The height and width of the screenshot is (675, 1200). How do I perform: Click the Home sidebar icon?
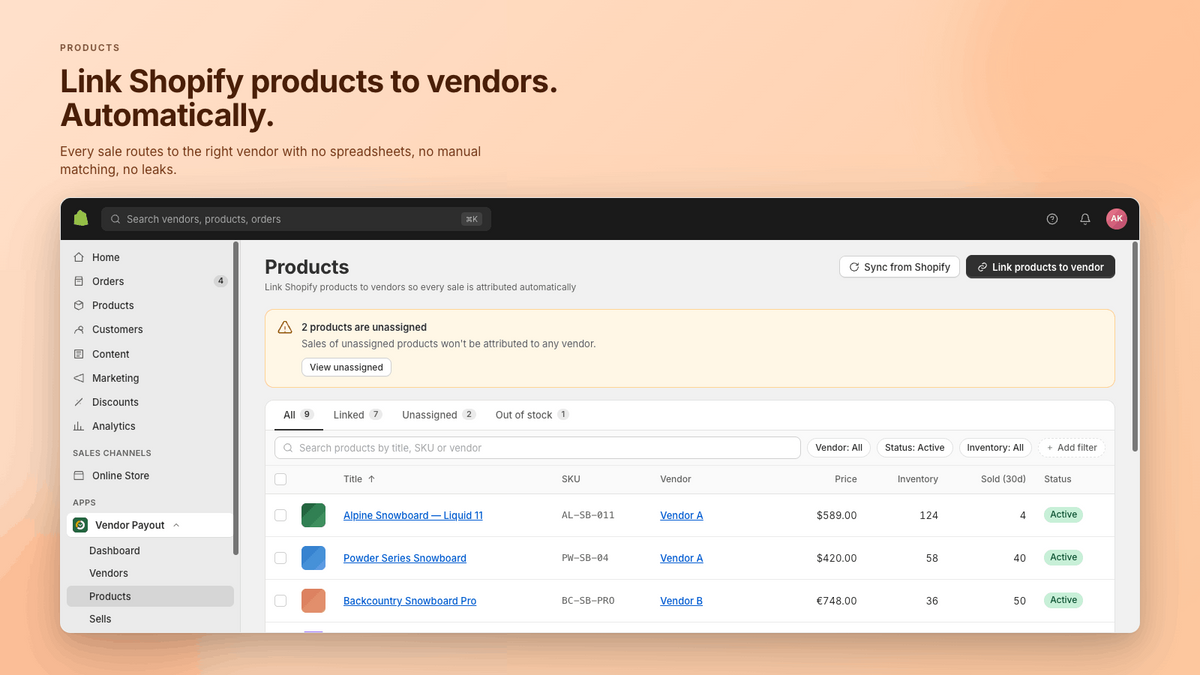(79, 257)
